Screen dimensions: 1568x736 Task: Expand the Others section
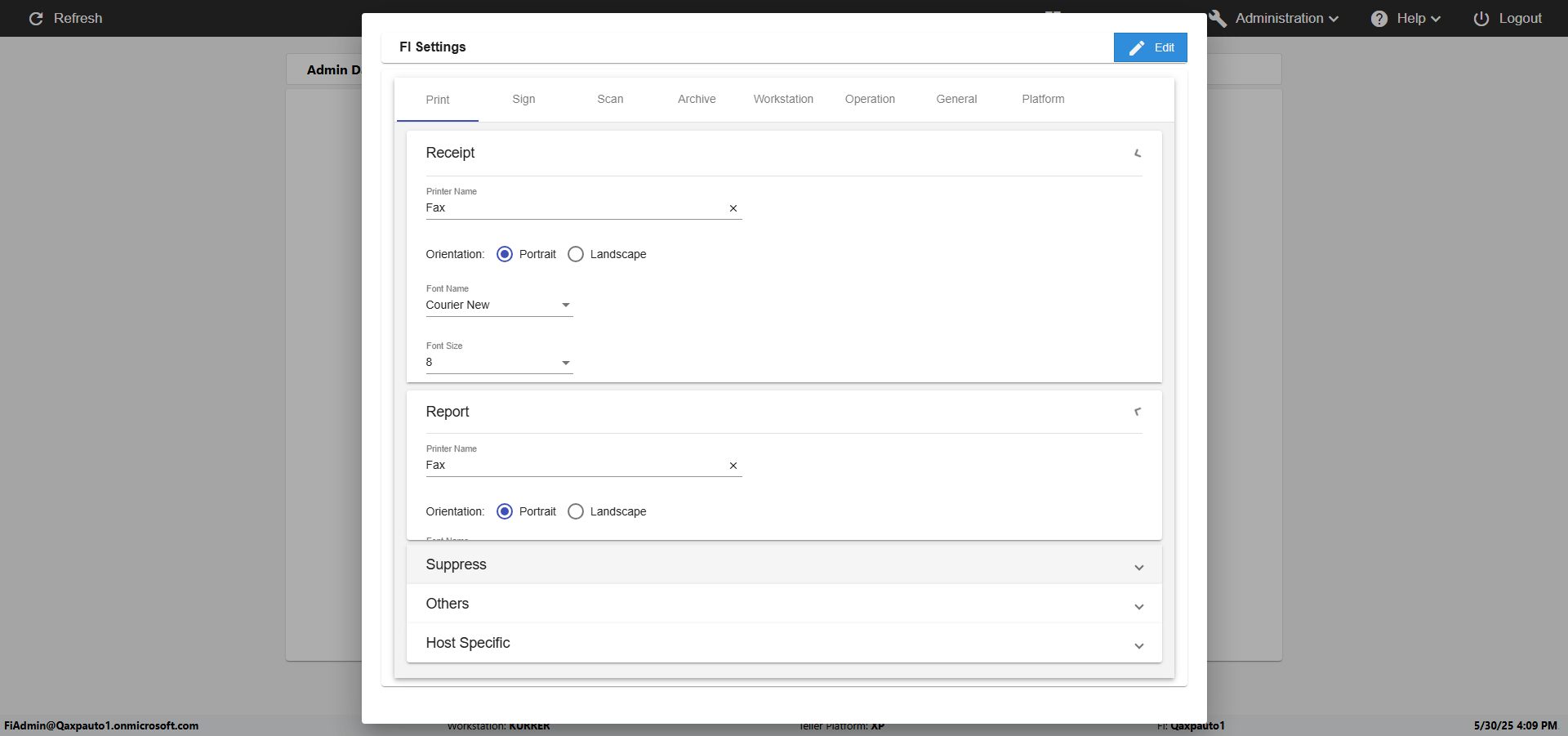pyautogui.click(x=1138, y=607)
